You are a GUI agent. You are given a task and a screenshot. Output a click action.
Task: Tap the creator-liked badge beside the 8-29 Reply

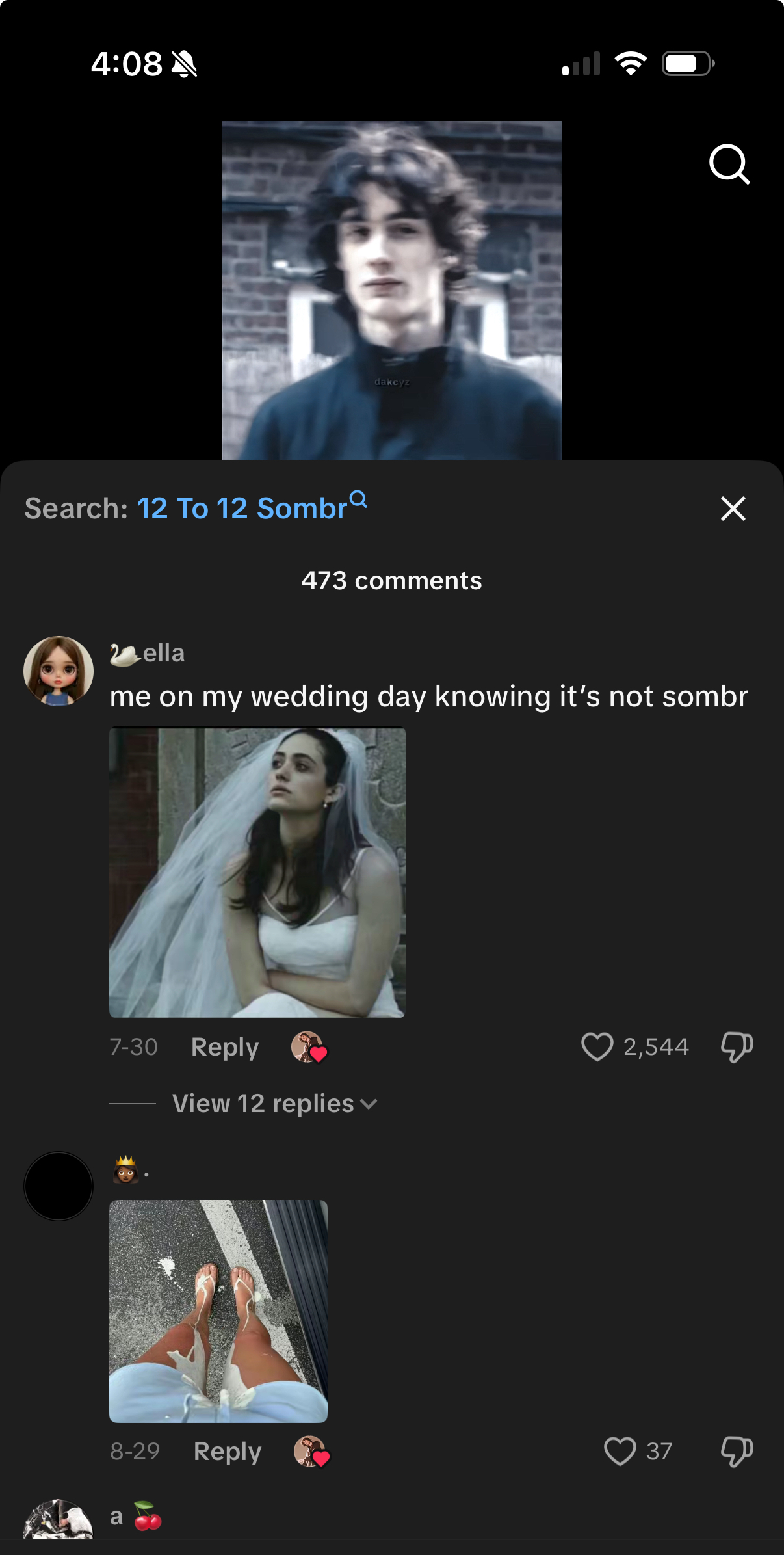[311, 1452]
